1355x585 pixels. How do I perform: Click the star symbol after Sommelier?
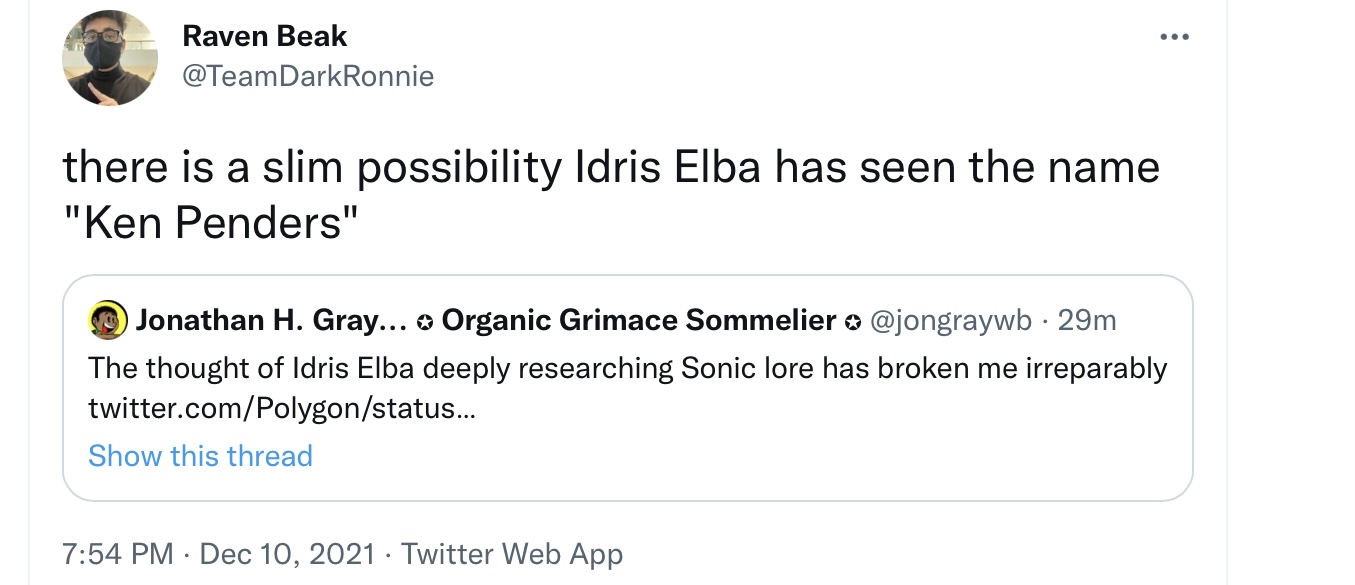pos(853,321)
